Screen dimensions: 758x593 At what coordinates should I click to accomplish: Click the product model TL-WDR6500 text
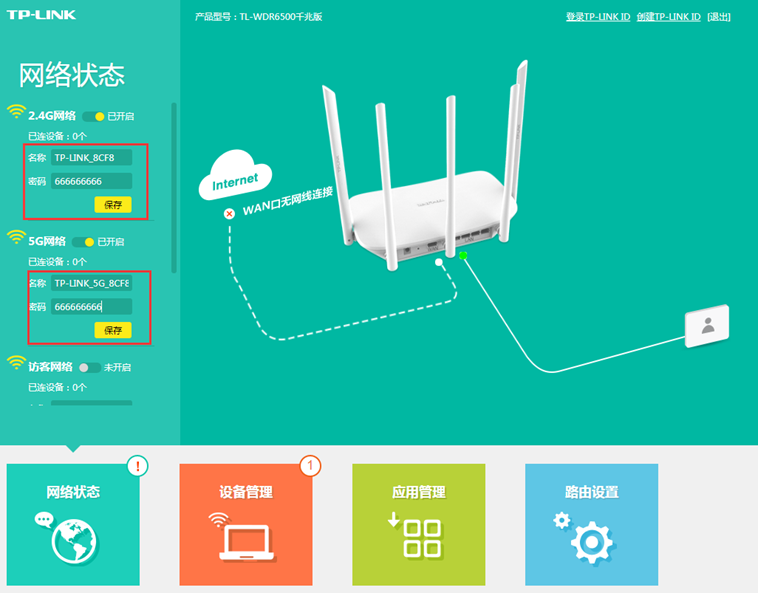[x=259, y=17]
